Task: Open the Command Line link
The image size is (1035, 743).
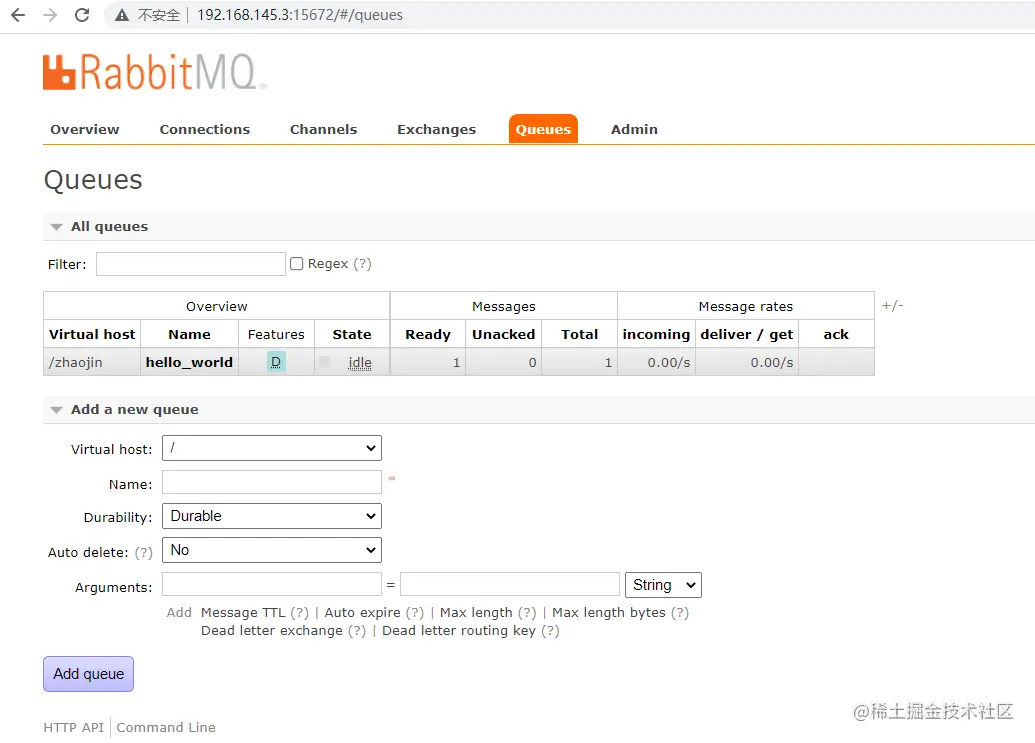Action: pos(166,727)
